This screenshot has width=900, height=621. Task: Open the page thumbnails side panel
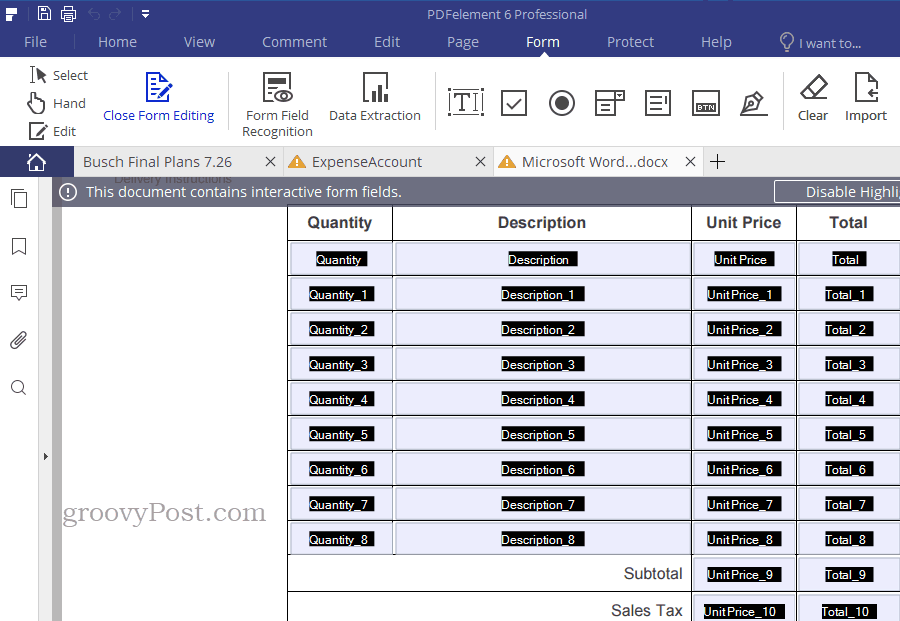[x=19, y=199]
